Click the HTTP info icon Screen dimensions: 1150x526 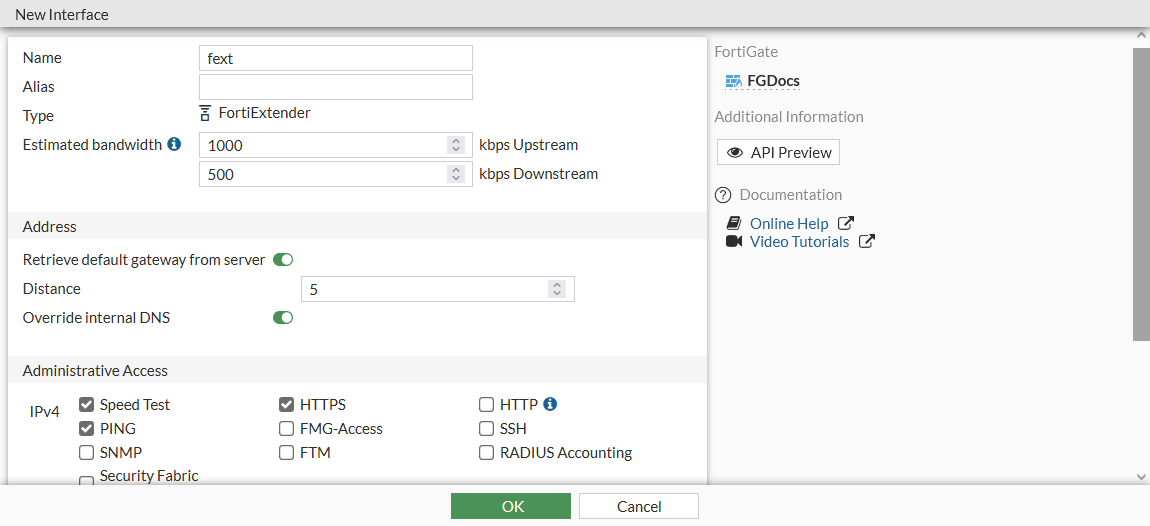tap(550, 405)
